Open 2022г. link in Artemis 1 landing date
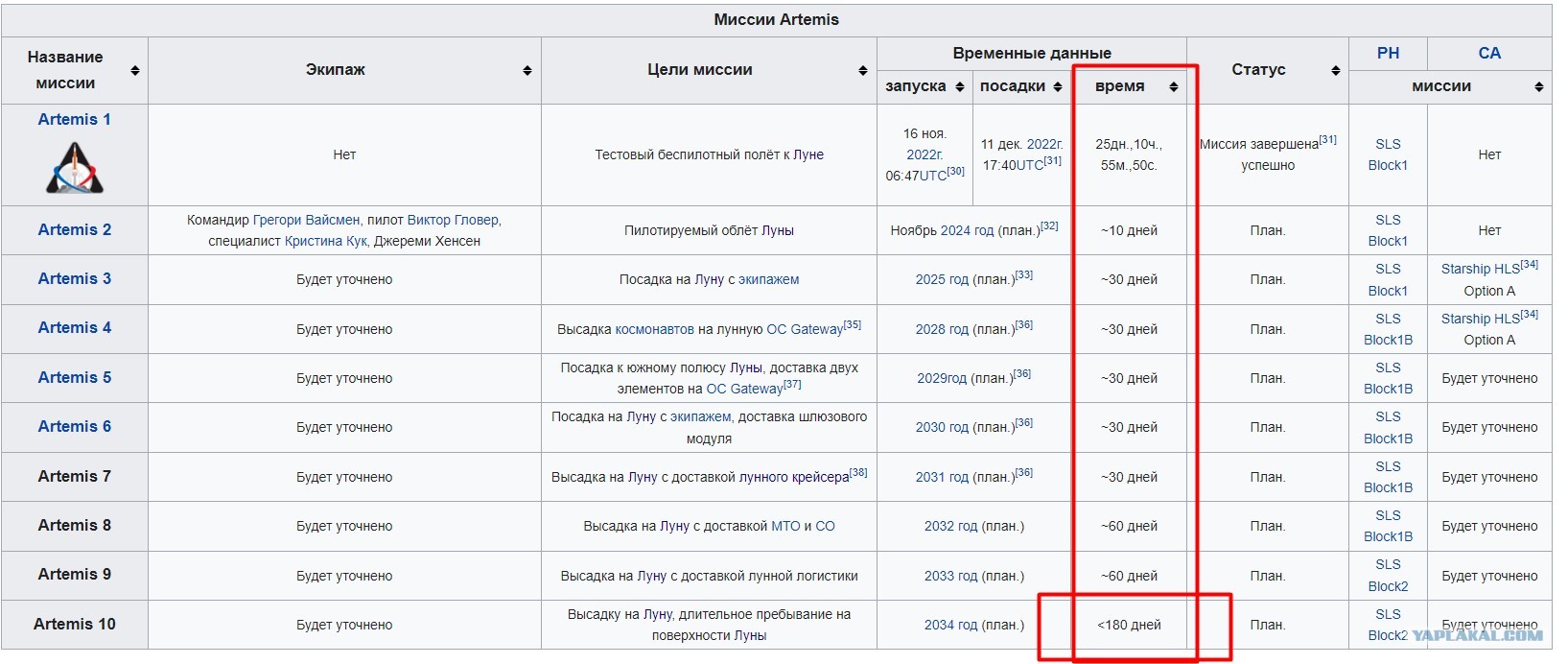1568x664 pixels. tap(1045, 144)
